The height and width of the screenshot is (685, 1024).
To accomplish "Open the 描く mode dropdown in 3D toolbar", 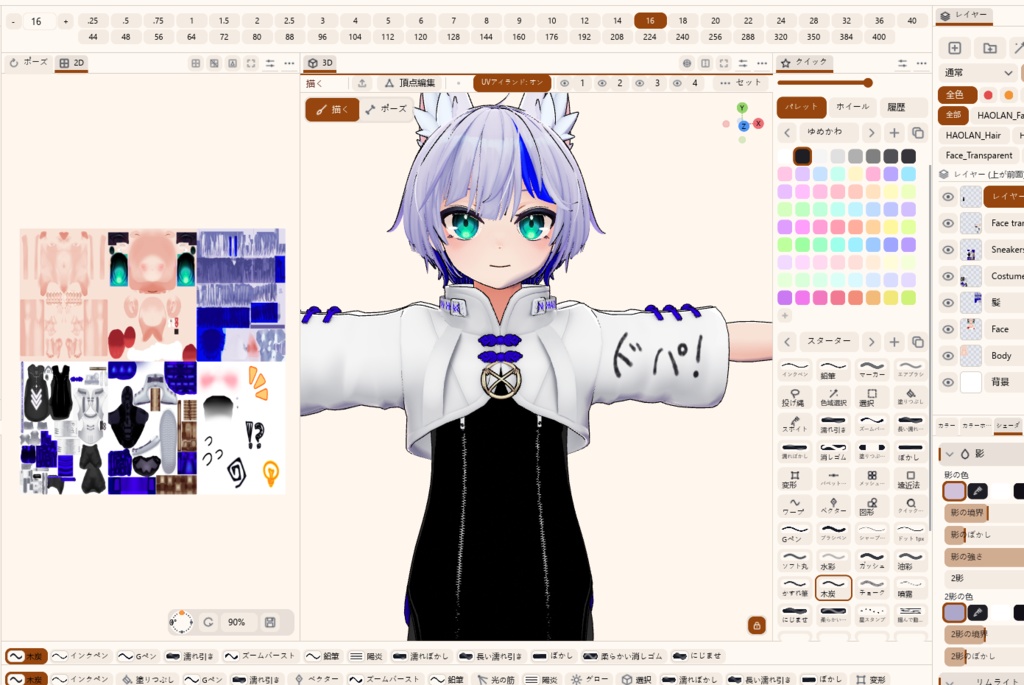I will [325, 83].
